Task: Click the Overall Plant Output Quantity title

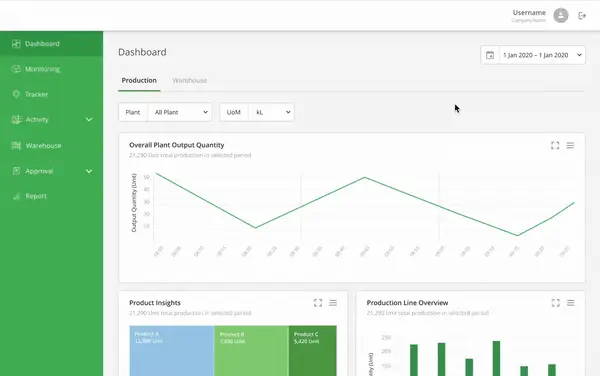Action: (176, 145)
